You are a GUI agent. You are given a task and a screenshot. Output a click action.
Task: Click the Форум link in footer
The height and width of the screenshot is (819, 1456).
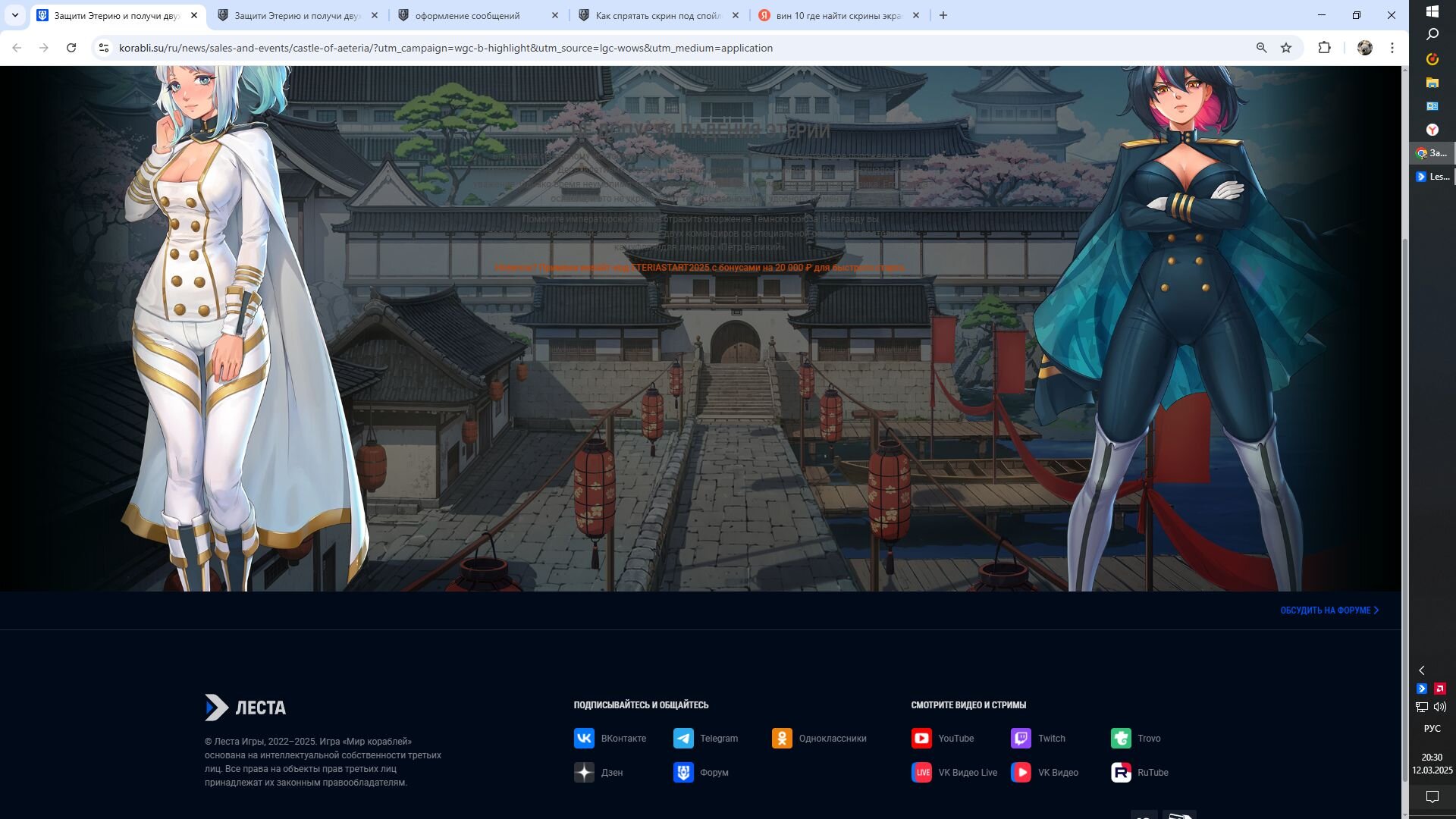(713, 772)
